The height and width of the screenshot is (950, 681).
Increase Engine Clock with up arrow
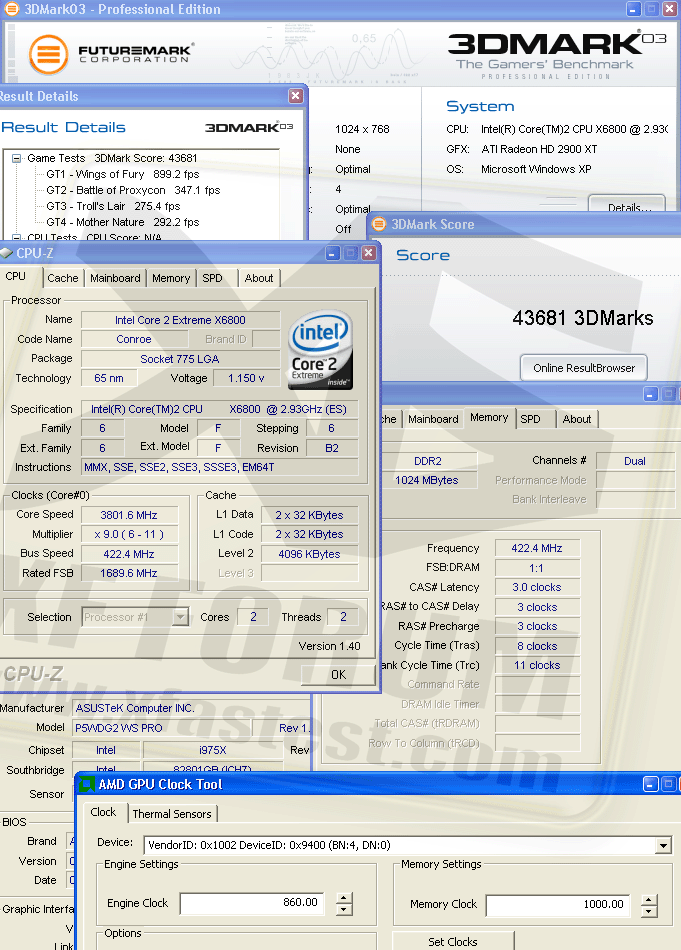(344, 898)
